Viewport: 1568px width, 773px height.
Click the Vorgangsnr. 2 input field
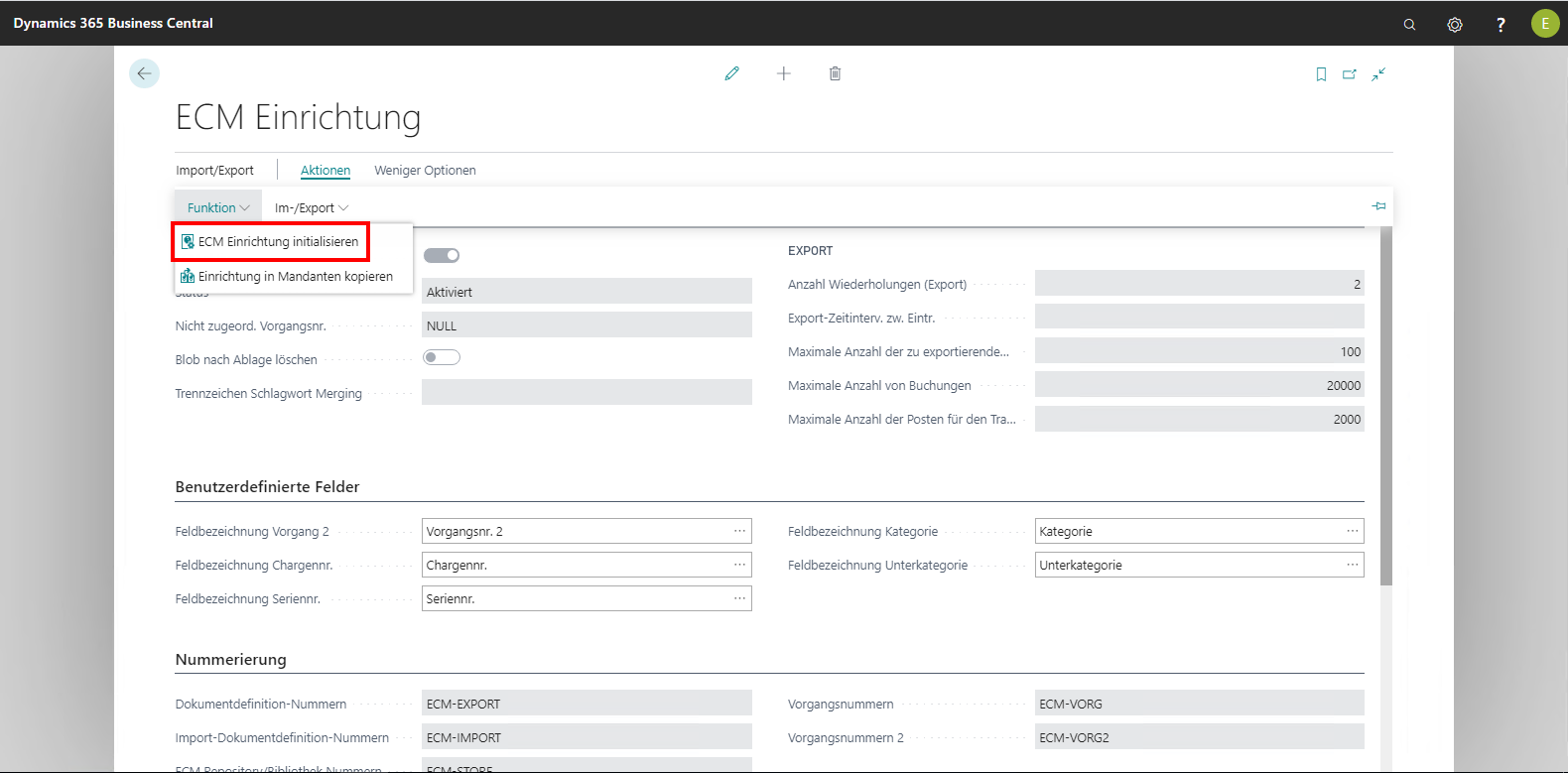pos(587,531)
